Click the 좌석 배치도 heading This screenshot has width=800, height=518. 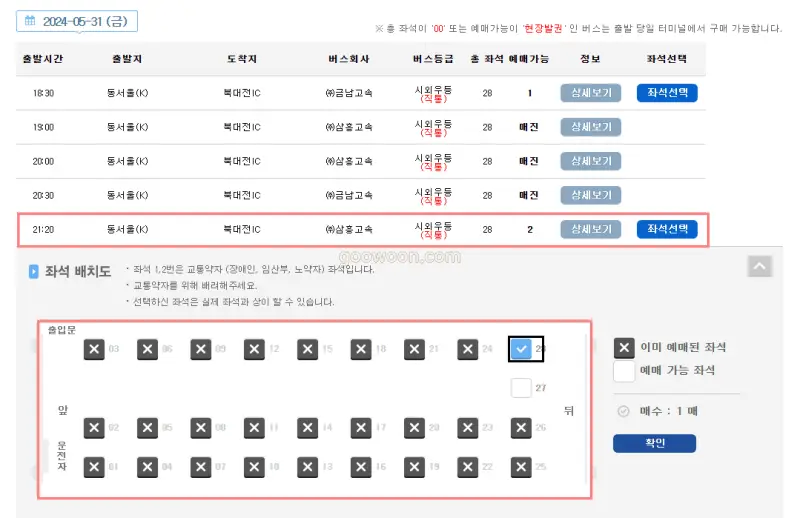click(78, 272)
